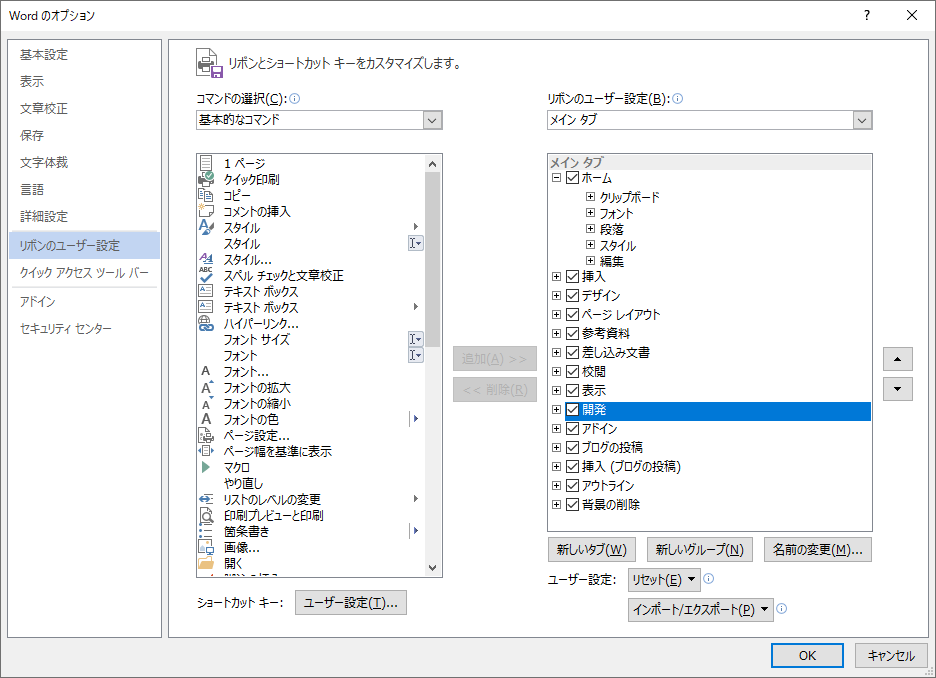
Task: Open the リセット dropdown button
Action: 664,579
